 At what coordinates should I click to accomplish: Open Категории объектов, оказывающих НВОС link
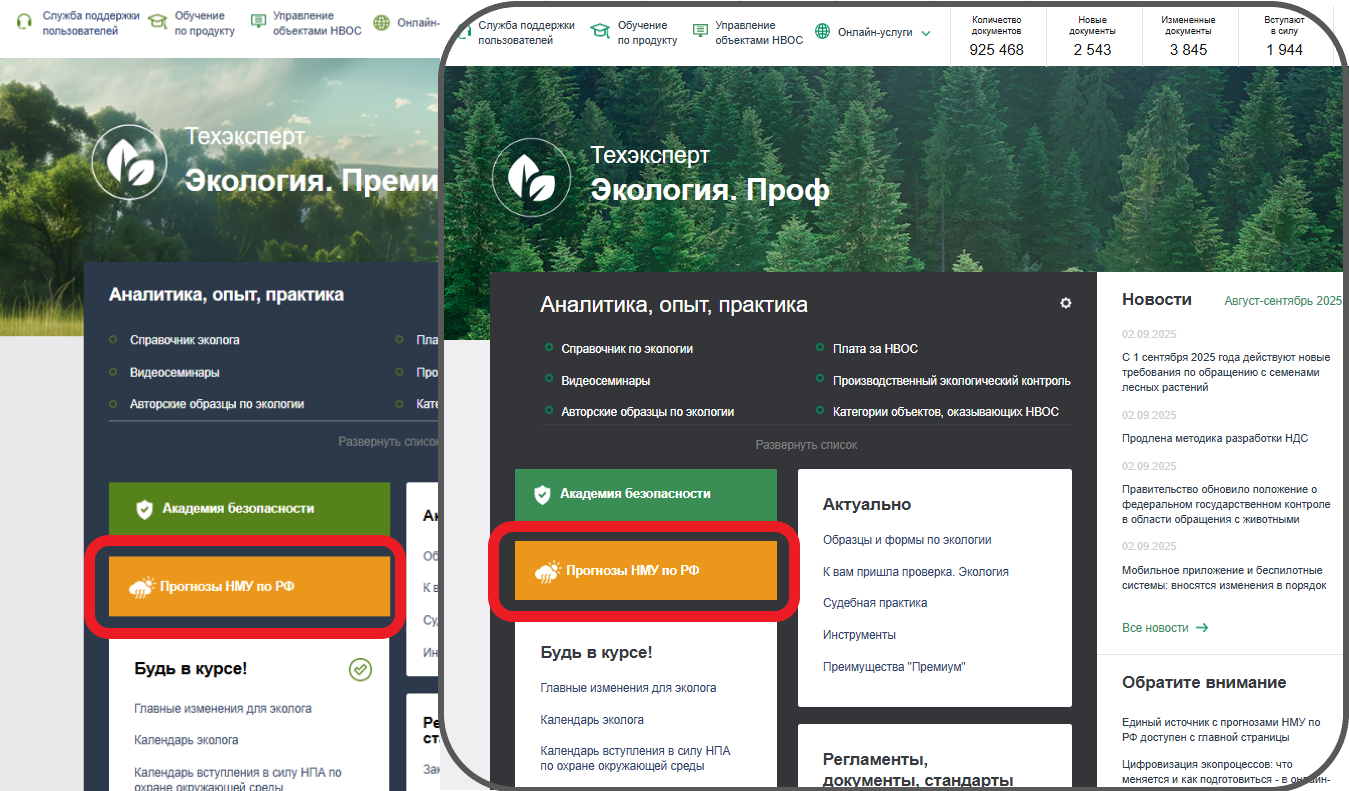(946, 412)
